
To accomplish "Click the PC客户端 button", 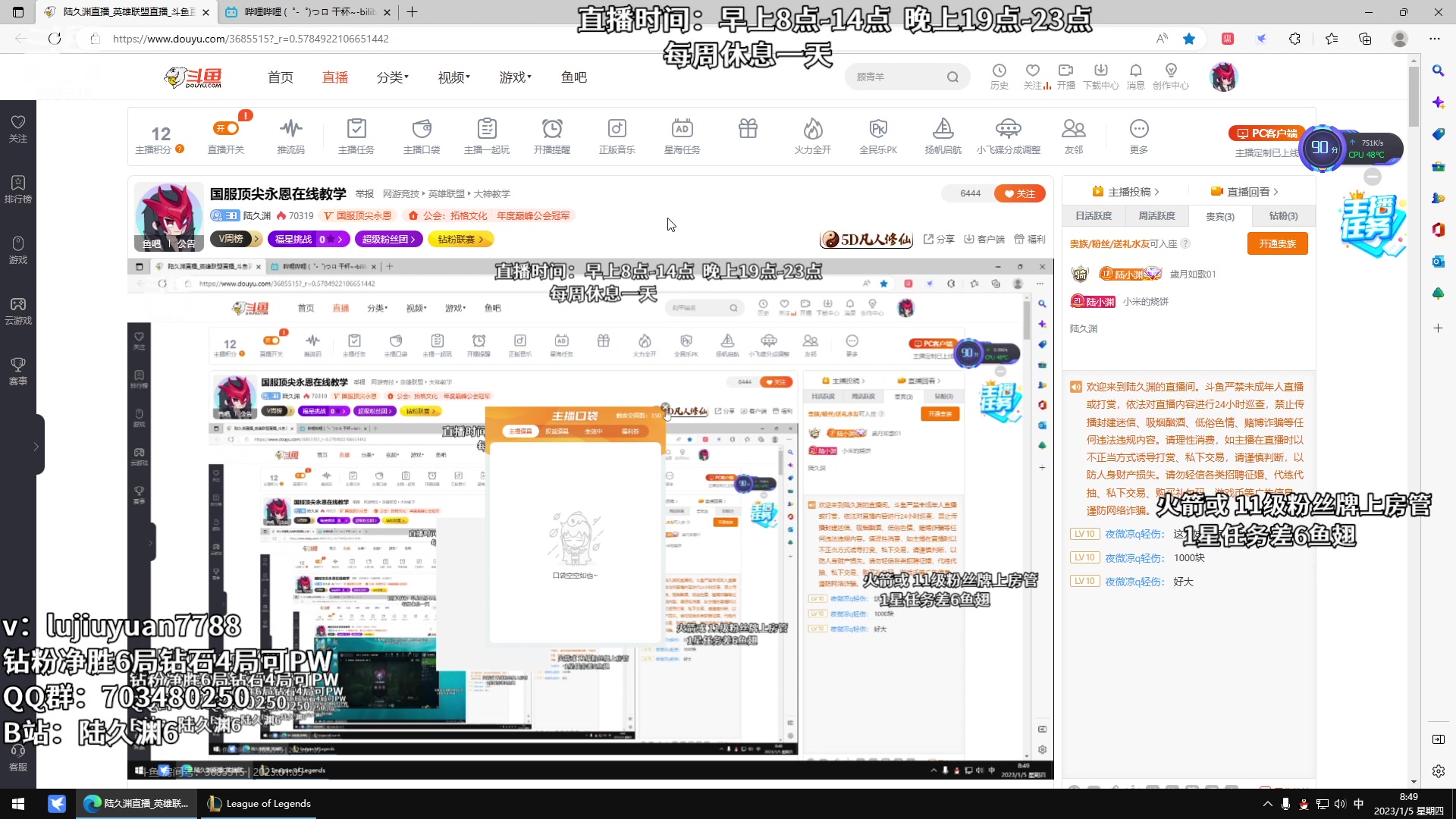I will 1267,133.
